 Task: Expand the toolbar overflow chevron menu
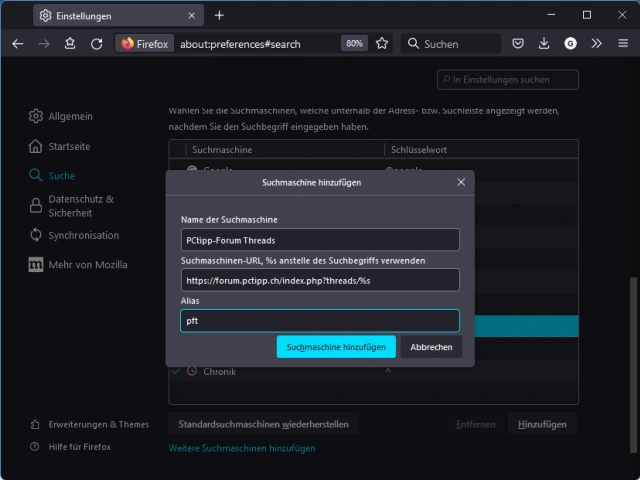pyautogui.click(x=596, y=44)
